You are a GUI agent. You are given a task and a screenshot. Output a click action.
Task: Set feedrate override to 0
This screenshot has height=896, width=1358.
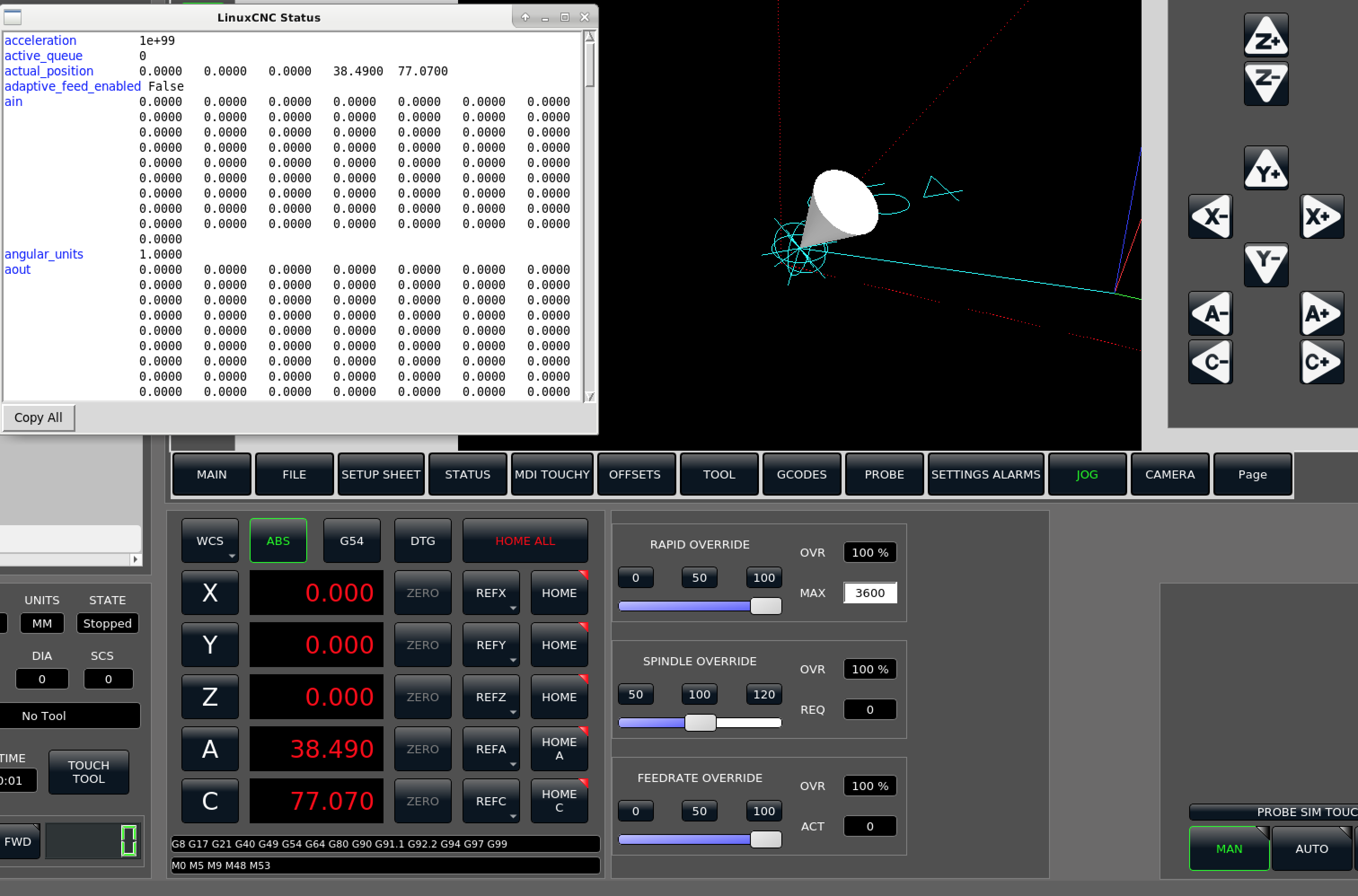coord(635,811)
